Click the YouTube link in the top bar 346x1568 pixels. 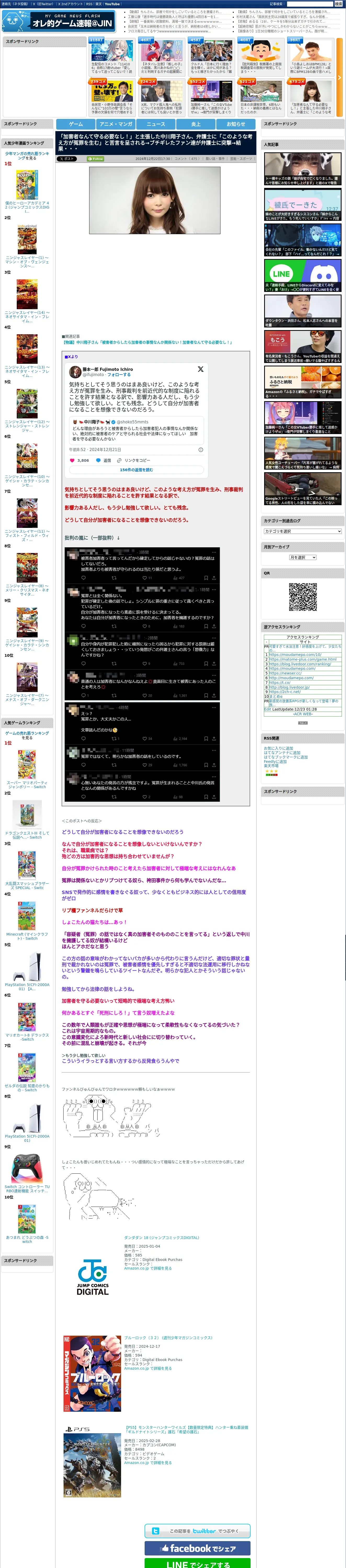pos(112,4)
